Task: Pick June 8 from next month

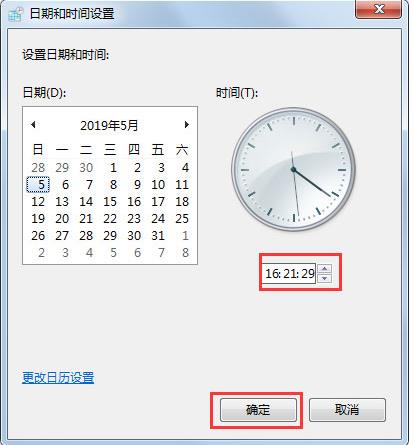Action: (x=185, y=253)
